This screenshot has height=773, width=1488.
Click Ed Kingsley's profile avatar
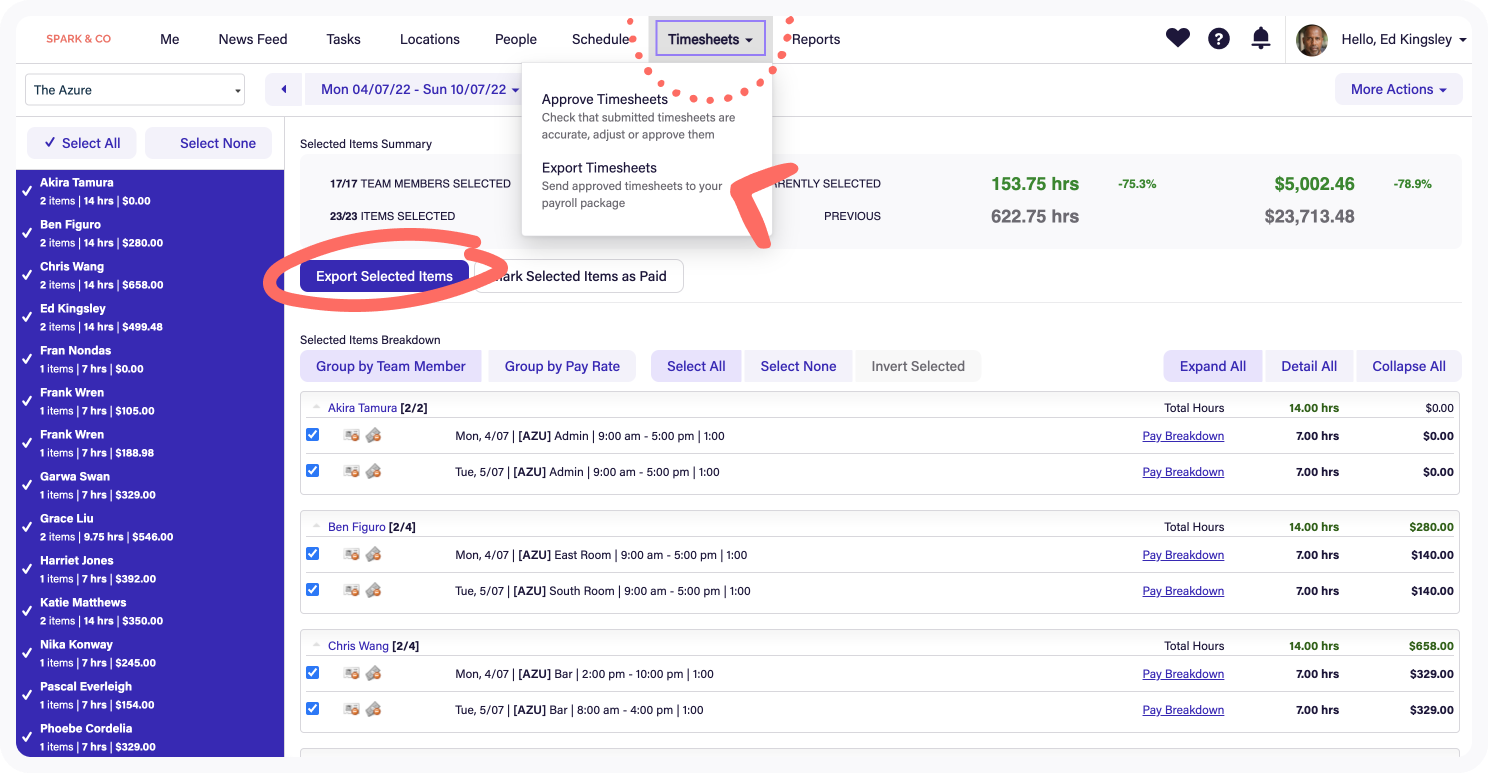[1312, 40]
